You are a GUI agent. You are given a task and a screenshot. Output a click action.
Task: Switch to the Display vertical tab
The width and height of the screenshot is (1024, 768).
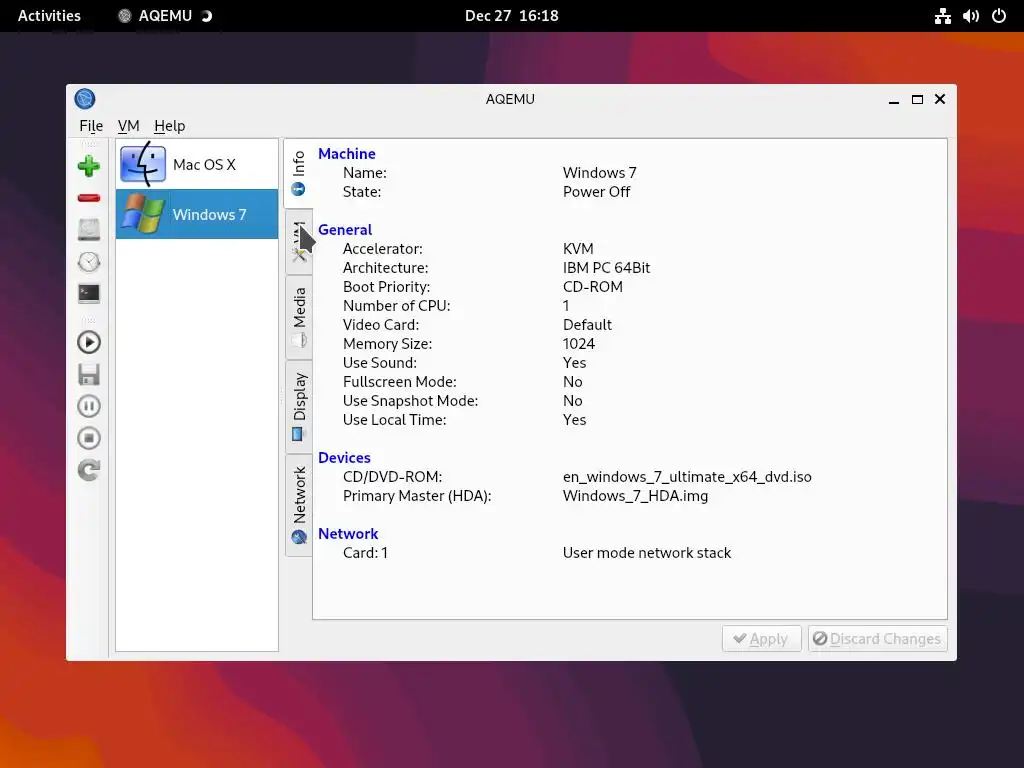point(298,406)
